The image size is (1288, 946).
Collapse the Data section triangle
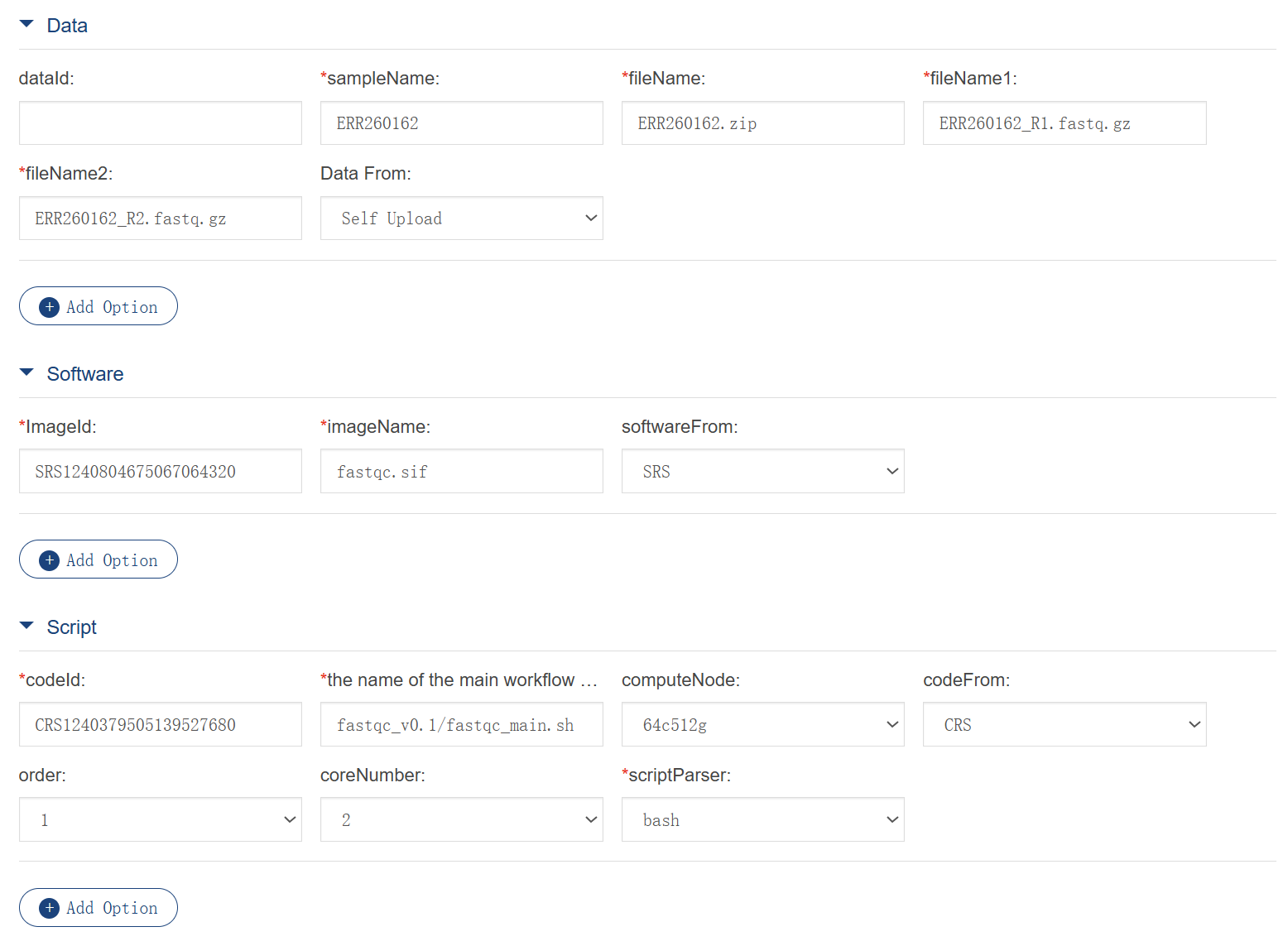pyautogui.click(x=26, y=25)
